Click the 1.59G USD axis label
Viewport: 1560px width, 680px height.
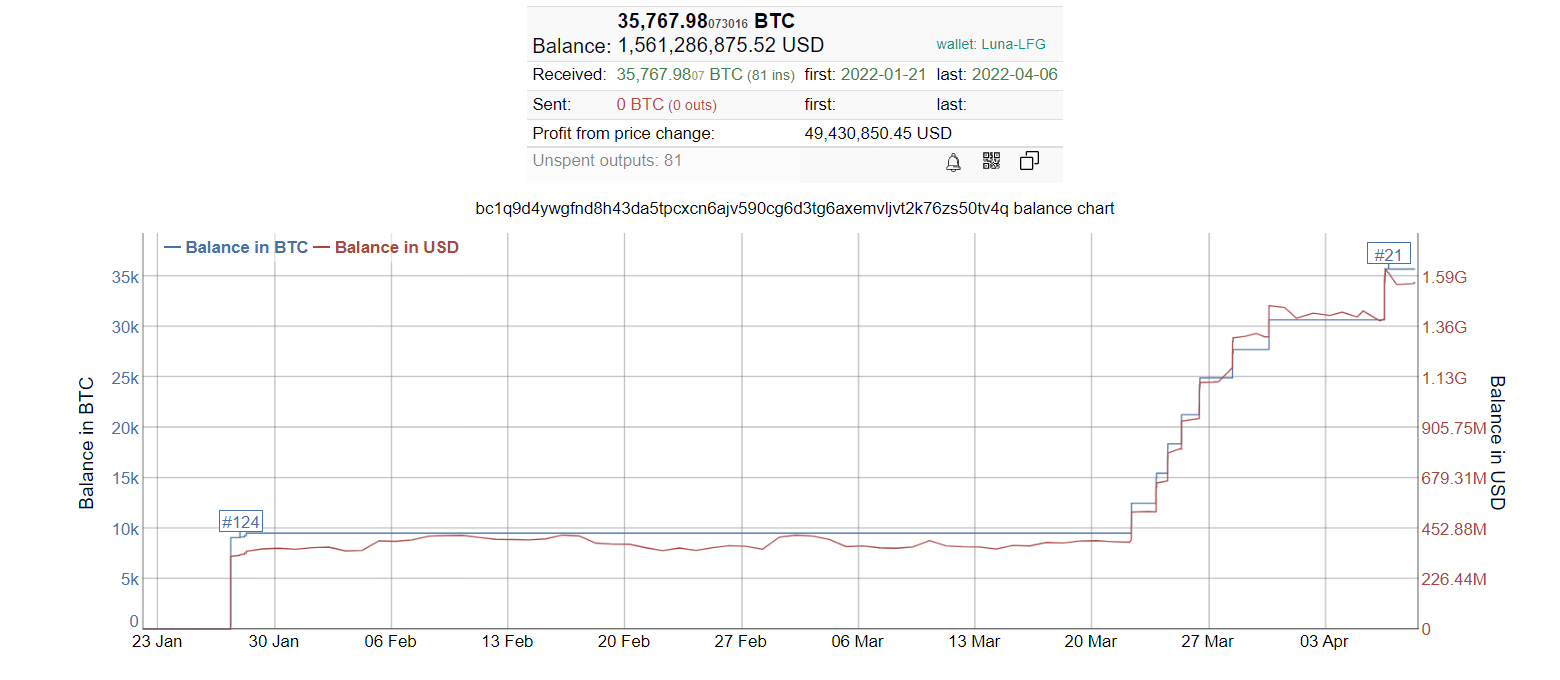pos(1444,277)
